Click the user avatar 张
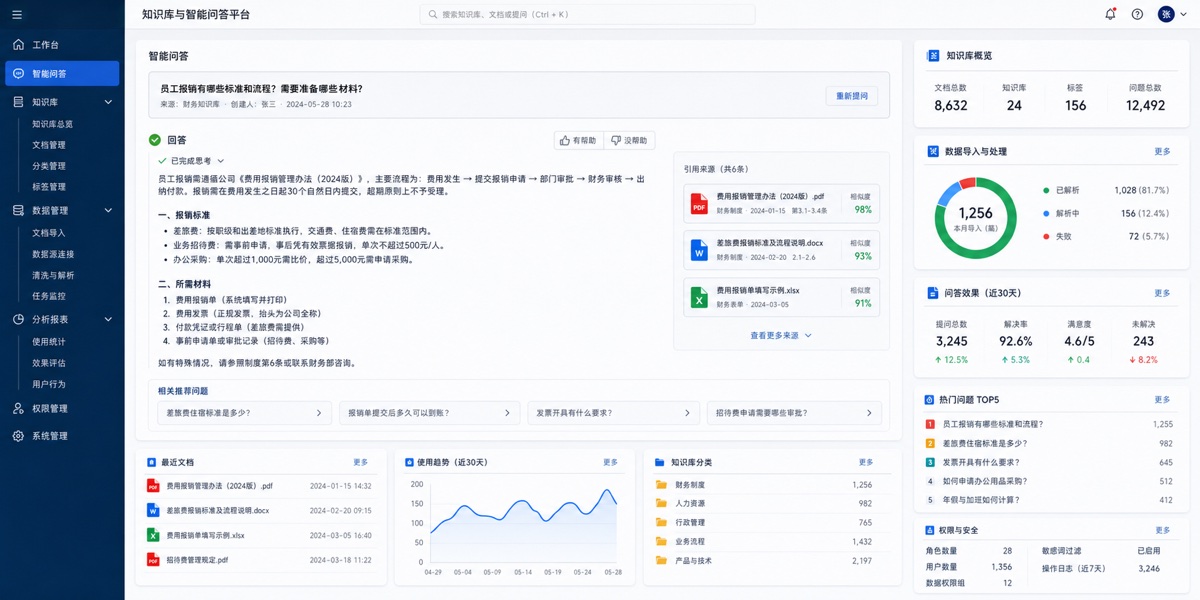1200x600 pixels. (1166, 14)
